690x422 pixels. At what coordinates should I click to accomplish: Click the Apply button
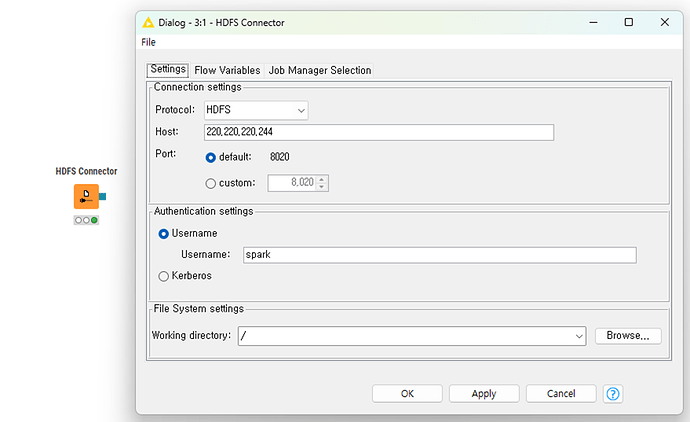click(x=484, y=393)
